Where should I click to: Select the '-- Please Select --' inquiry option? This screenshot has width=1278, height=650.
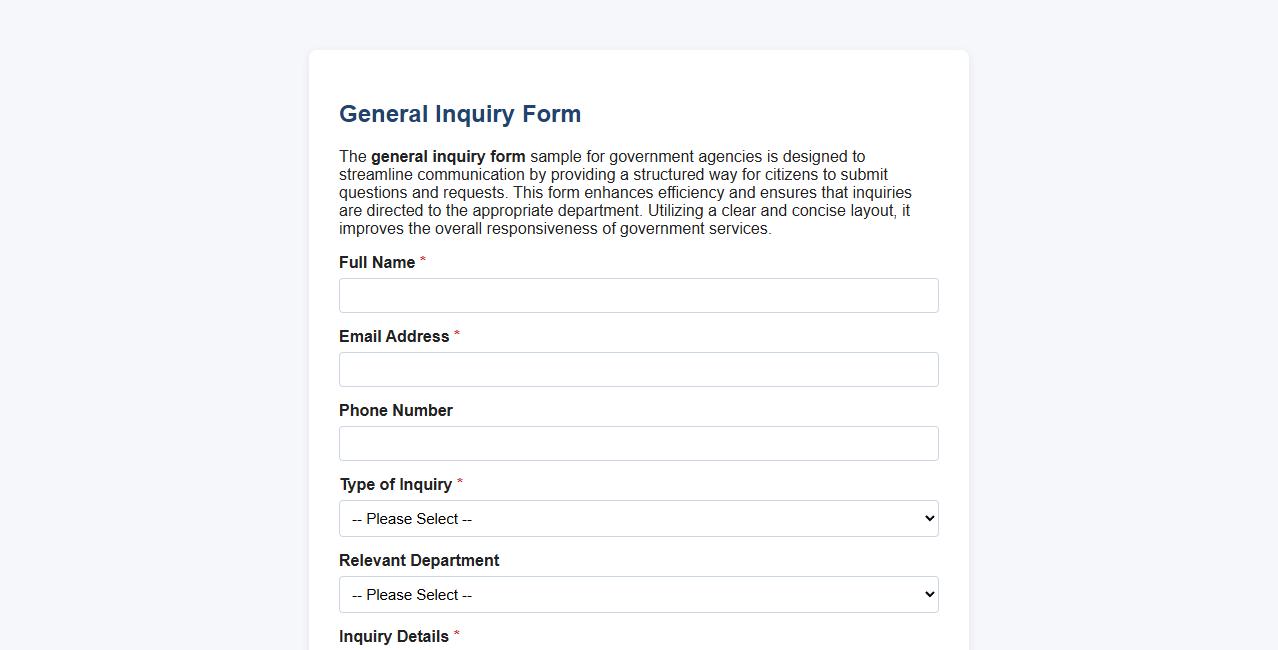click(638, 518)
